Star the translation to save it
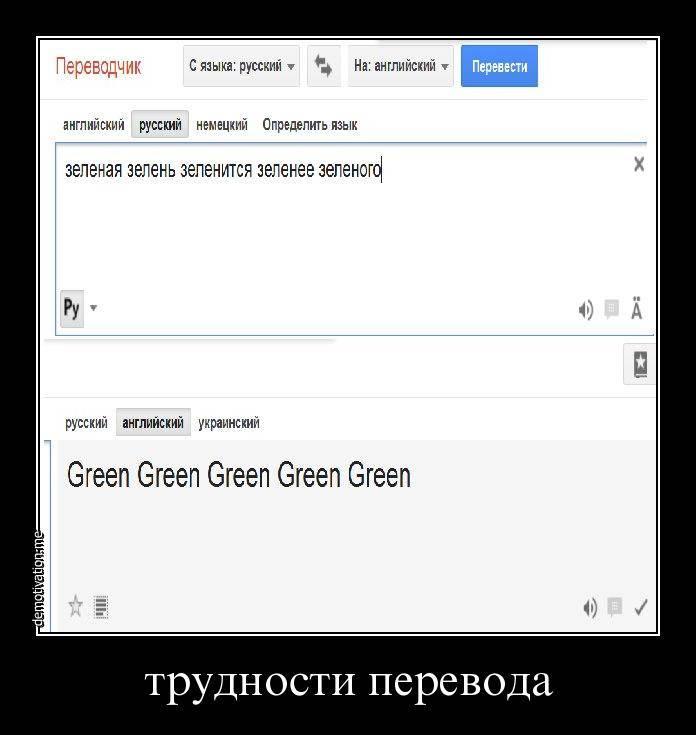696x735 pixels. (x=75, y=606)
